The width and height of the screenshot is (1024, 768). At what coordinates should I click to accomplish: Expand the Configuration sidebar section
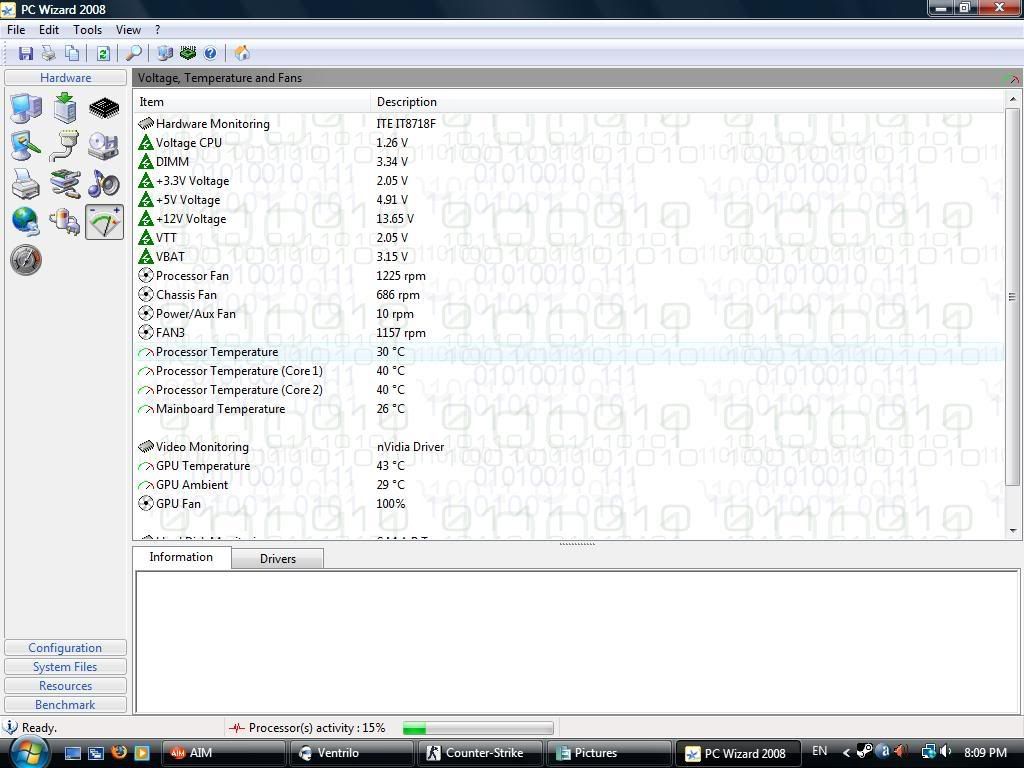point(65,648)
